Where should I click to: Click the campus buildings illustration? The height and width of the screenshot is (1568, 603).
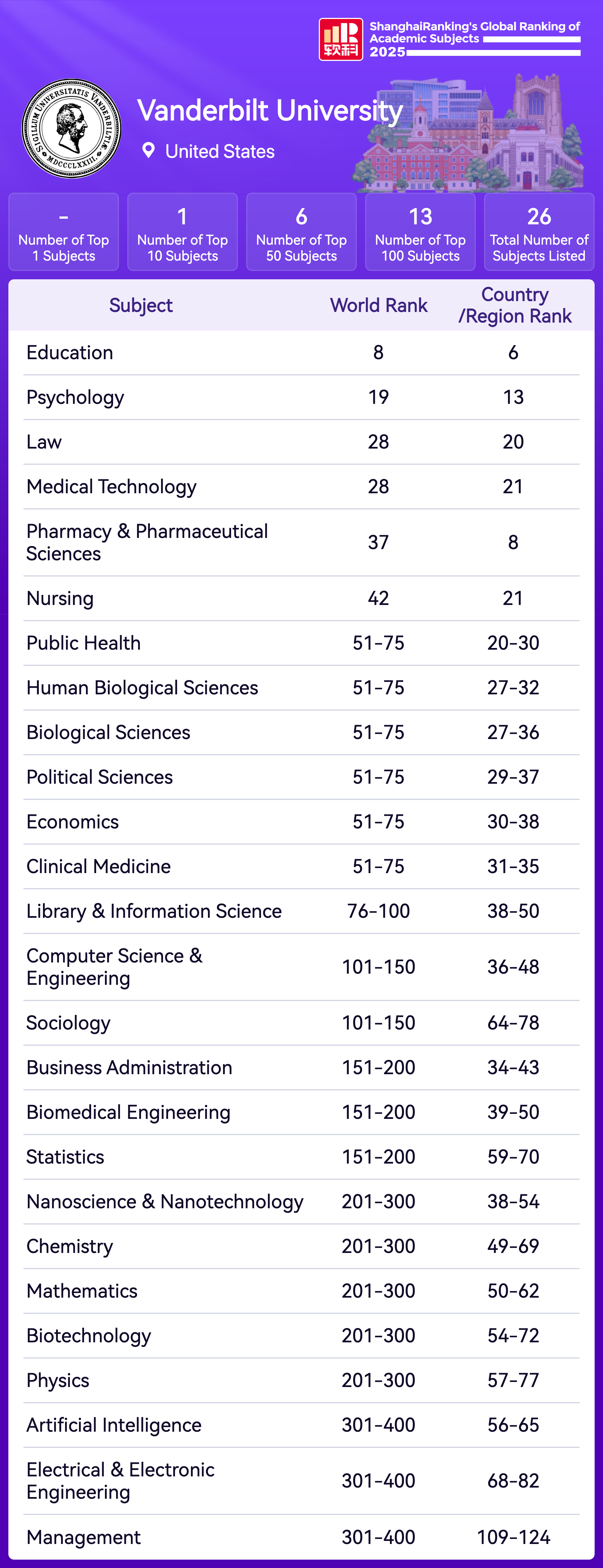[x=468, y=137]
